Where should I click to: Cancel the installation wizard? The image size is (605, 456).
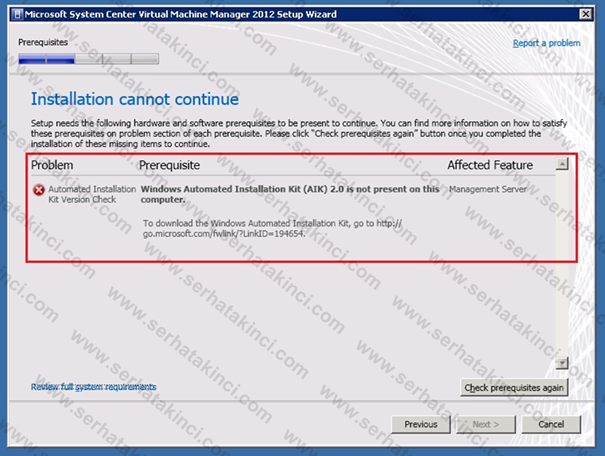click(x=551, y=424)
